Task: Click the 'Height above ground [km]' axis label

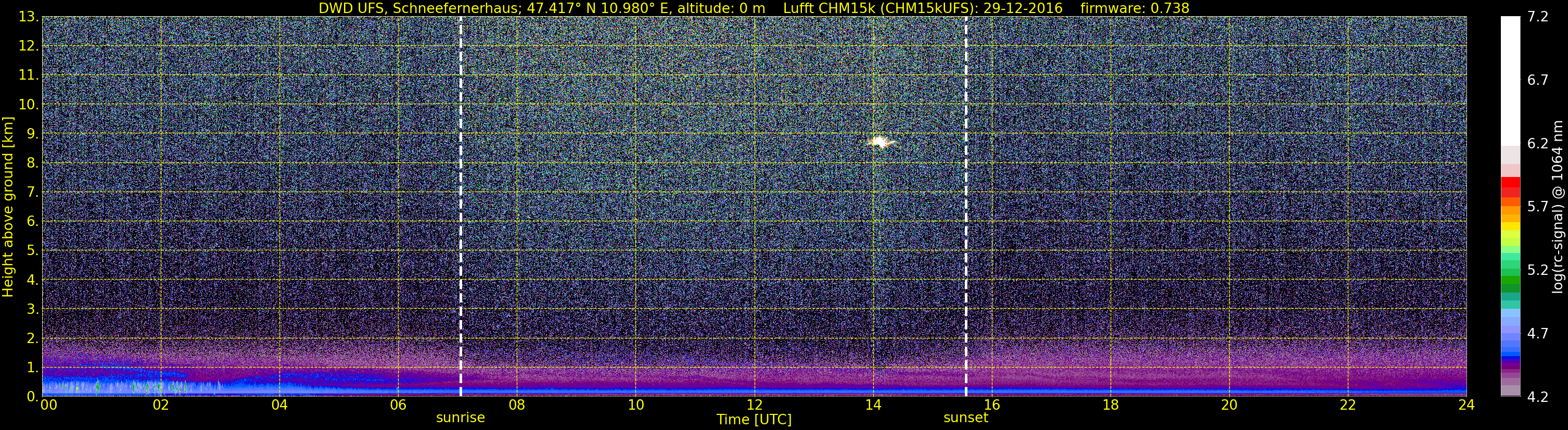Action: click(8, 207)
